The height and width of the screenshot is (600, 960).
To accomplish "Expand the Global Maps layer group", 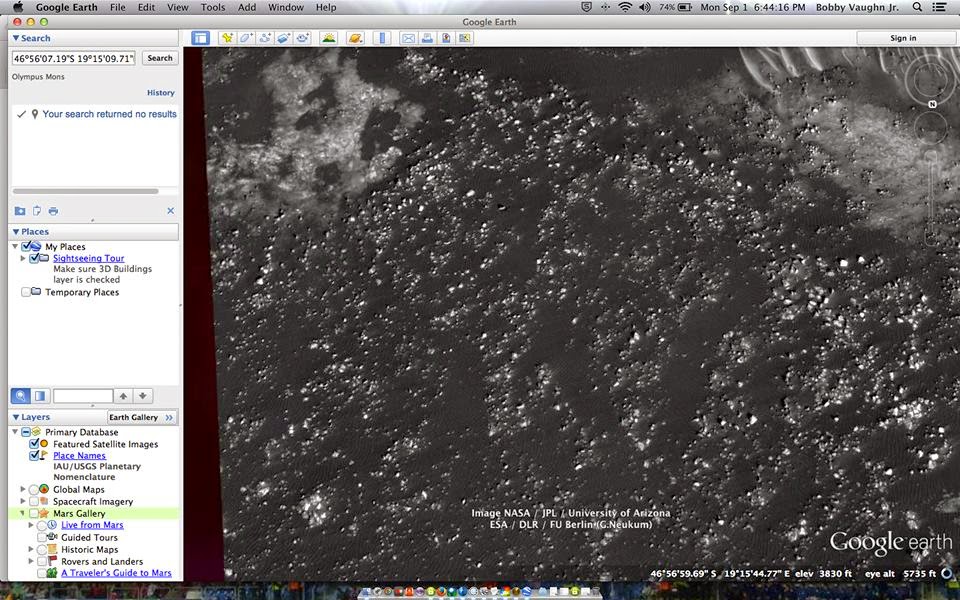I will tap(23, 489).
